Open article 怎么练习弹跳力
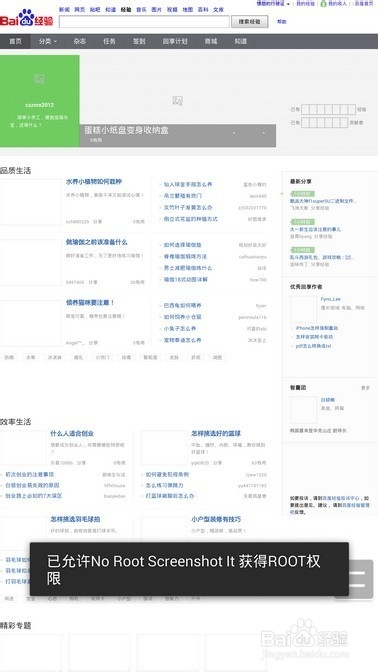 165,485
